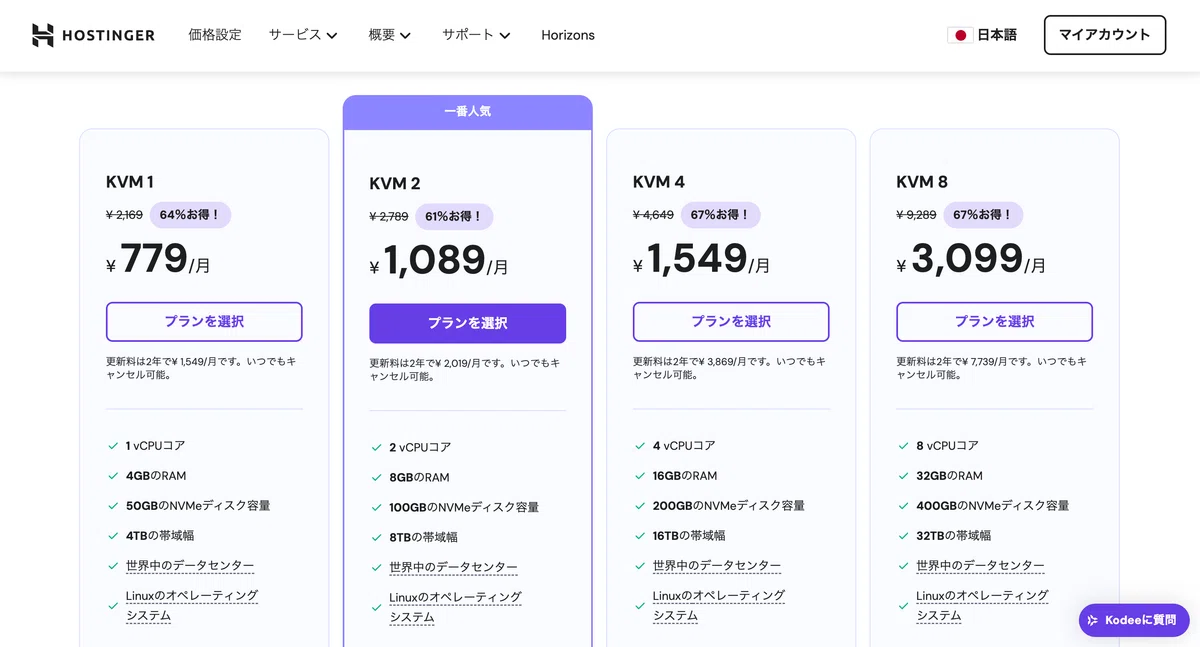Click the 64%お得！ badge on KVM 1
This screenshot has height=647, width=1200.
190,215
